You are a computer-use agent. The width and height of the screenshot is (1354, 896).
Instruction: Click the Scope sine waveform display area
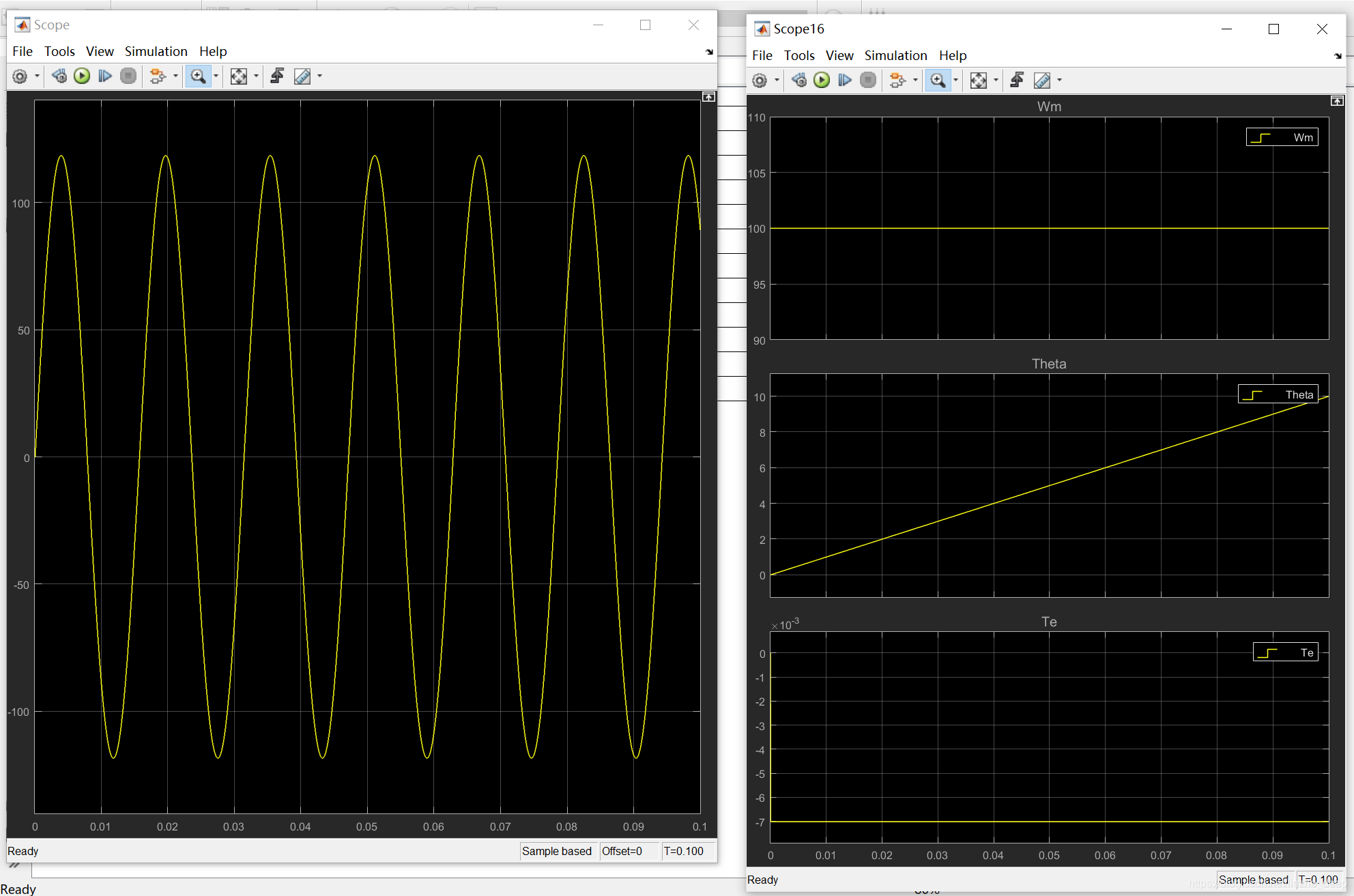(x=367, y=457)
